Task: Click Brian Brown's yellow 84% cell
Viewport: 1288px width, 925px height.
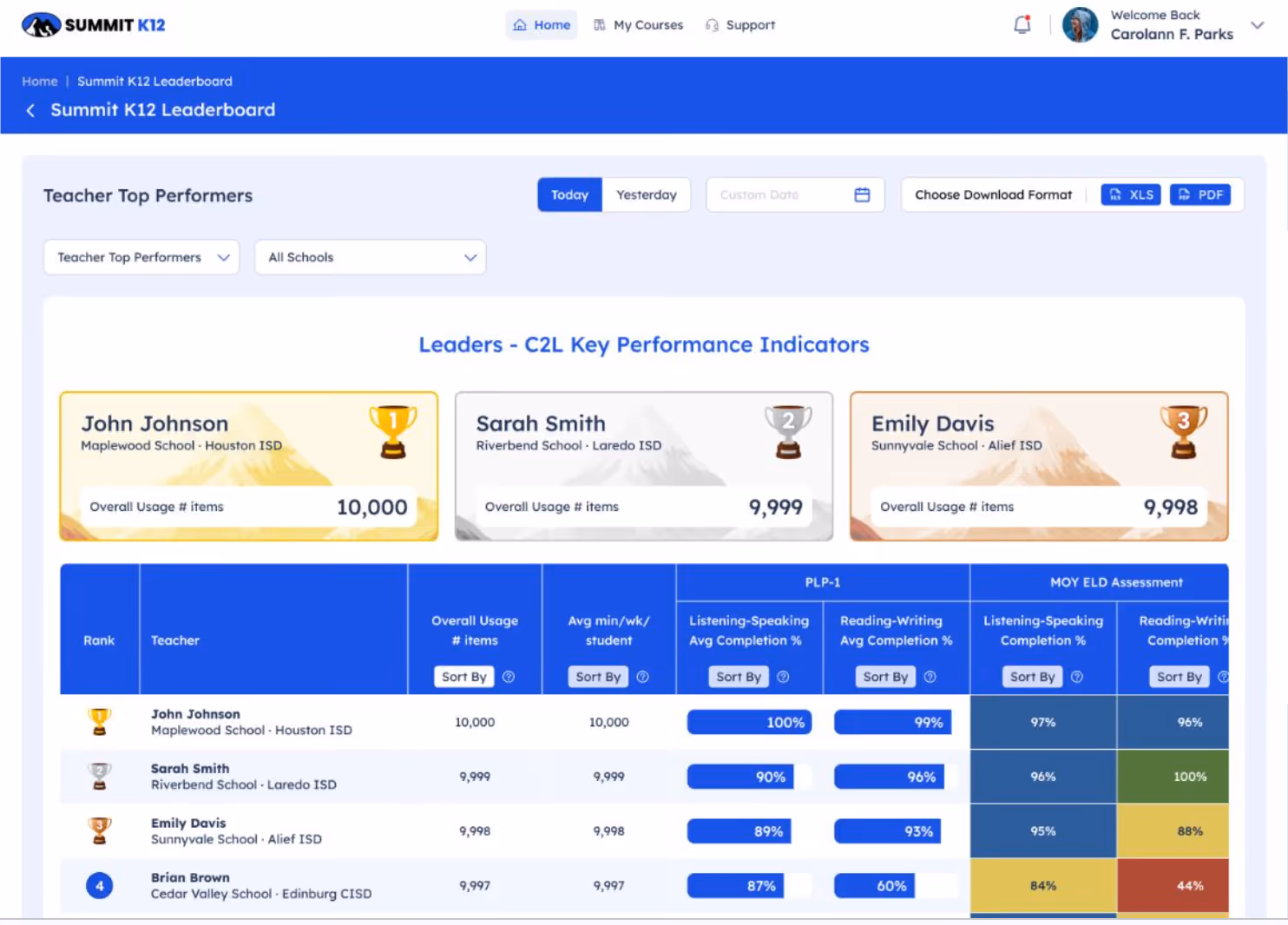Action: point(1043,886)
